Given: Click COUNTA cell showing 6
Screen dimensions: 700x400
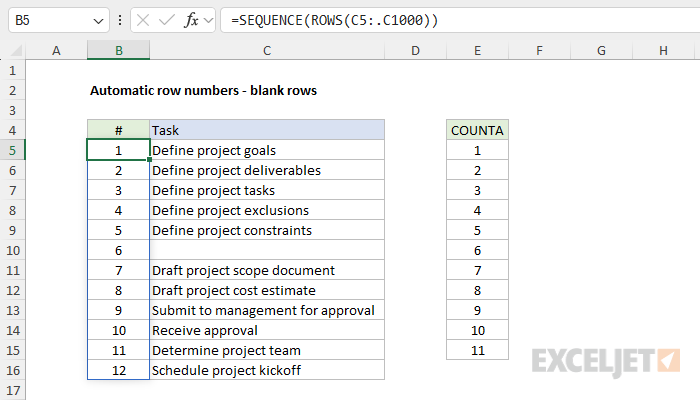Looking at the screenshot, I should (x=477, y=250).
